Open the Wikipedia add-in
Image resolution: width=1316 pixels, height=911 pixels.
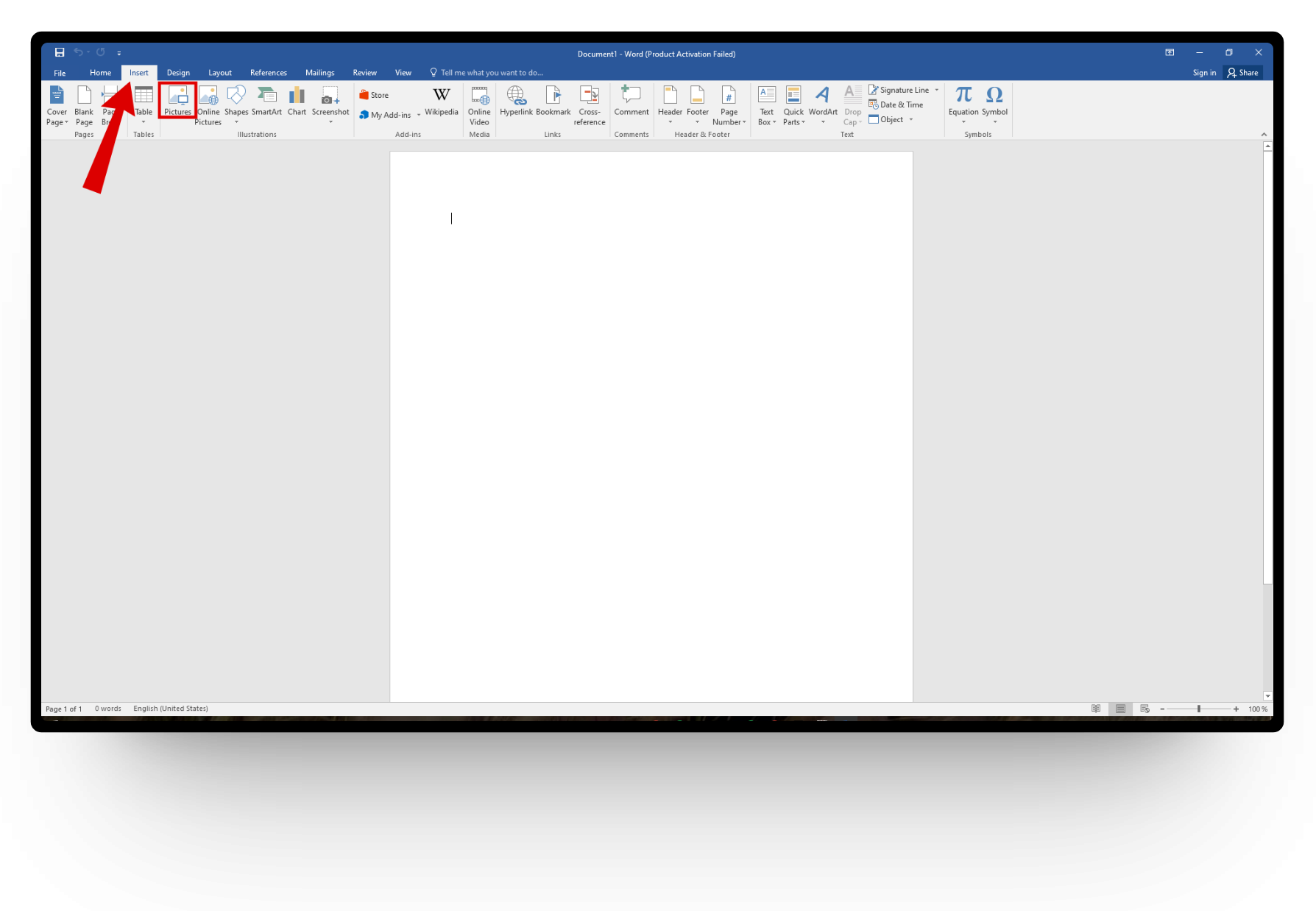(442, 102)
